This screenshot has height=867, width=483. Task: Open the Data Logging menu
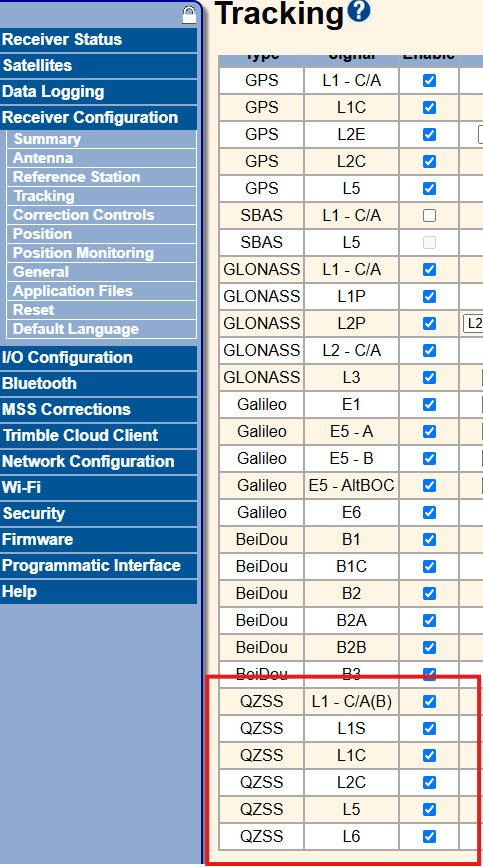[98, 91]
